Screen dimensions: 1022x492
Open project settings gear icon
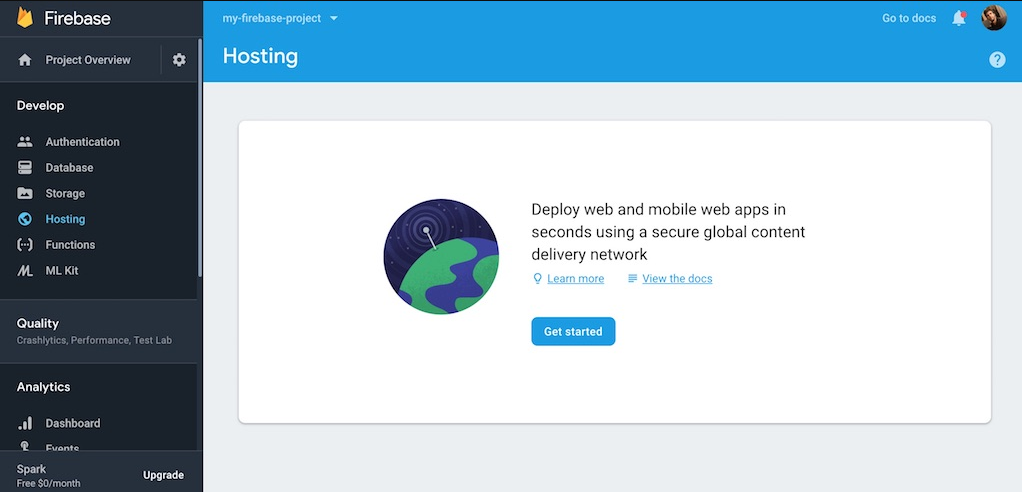click(179, 60)
